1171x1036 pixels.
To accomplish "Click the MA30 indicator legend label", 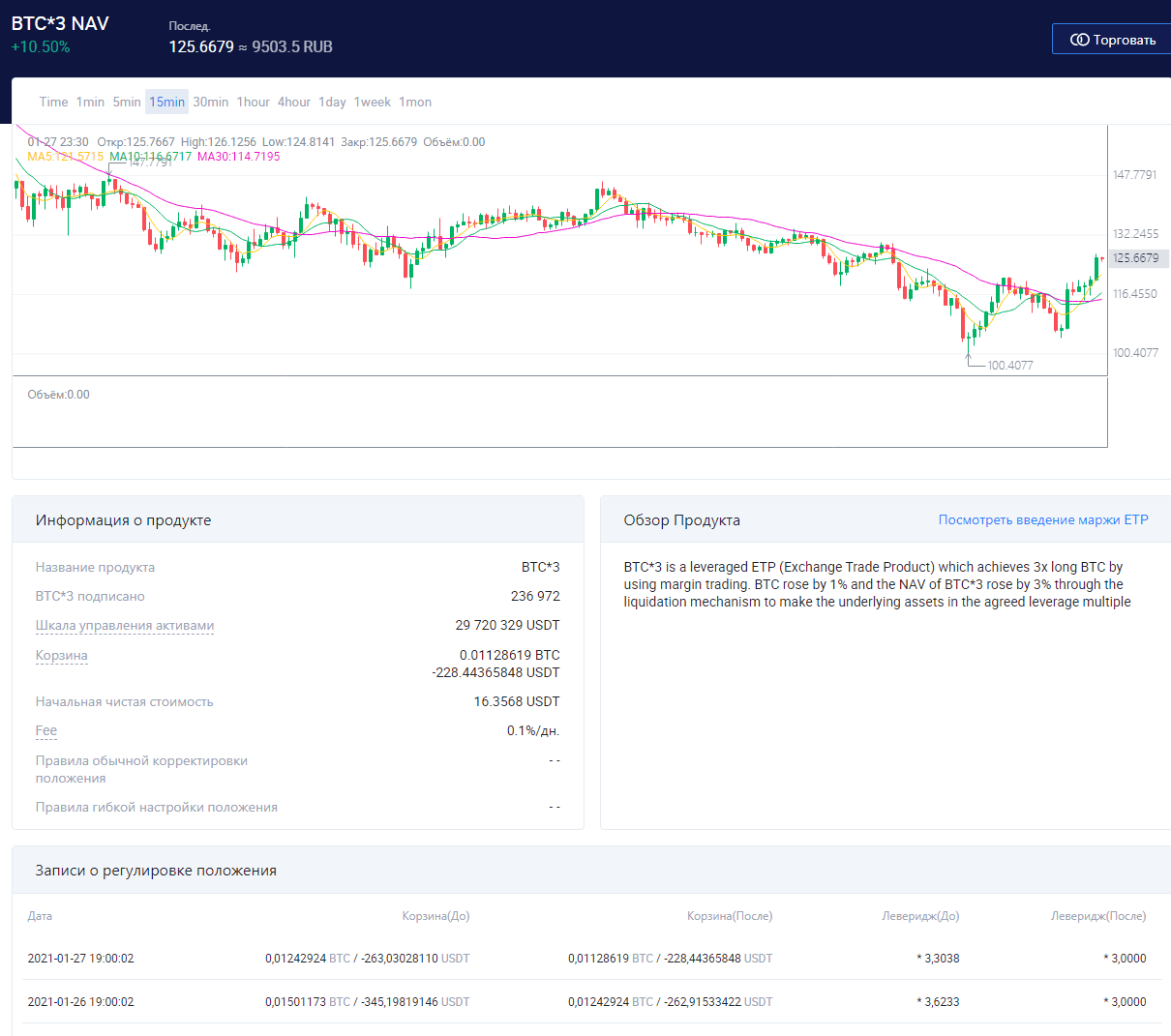I will coord(238,157).
